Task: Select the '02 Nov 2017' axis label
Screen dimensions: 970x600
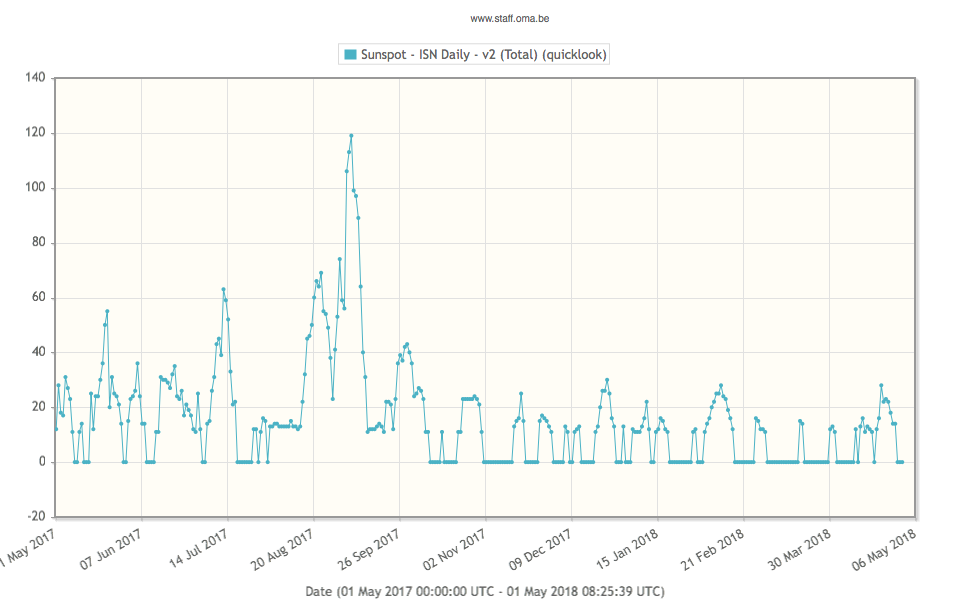Action: click(454, 551)
